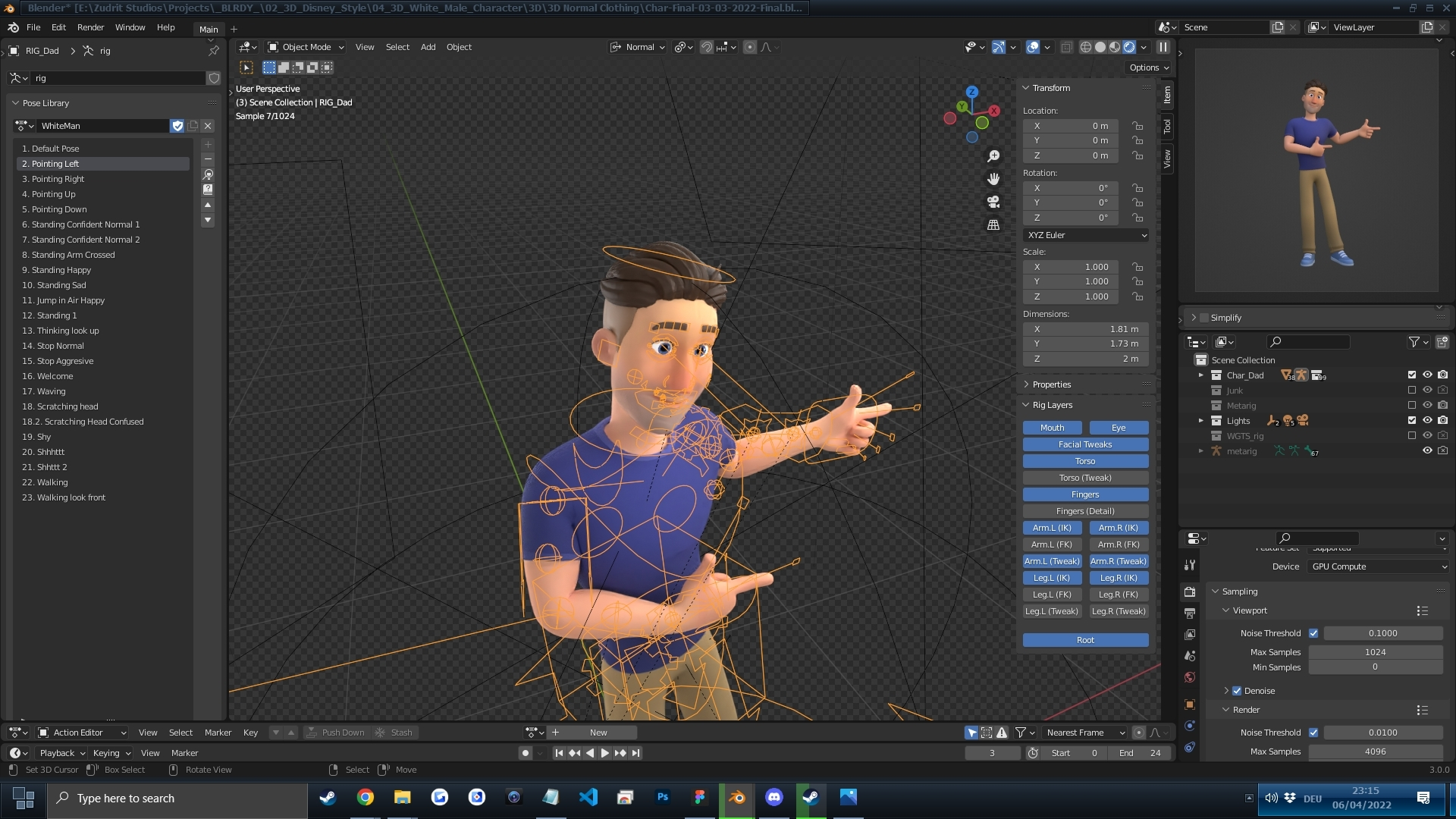Viewport: 1456px width, 819px height.
Task: Open Blender from Windows taskbar
Action: point(736,798)
